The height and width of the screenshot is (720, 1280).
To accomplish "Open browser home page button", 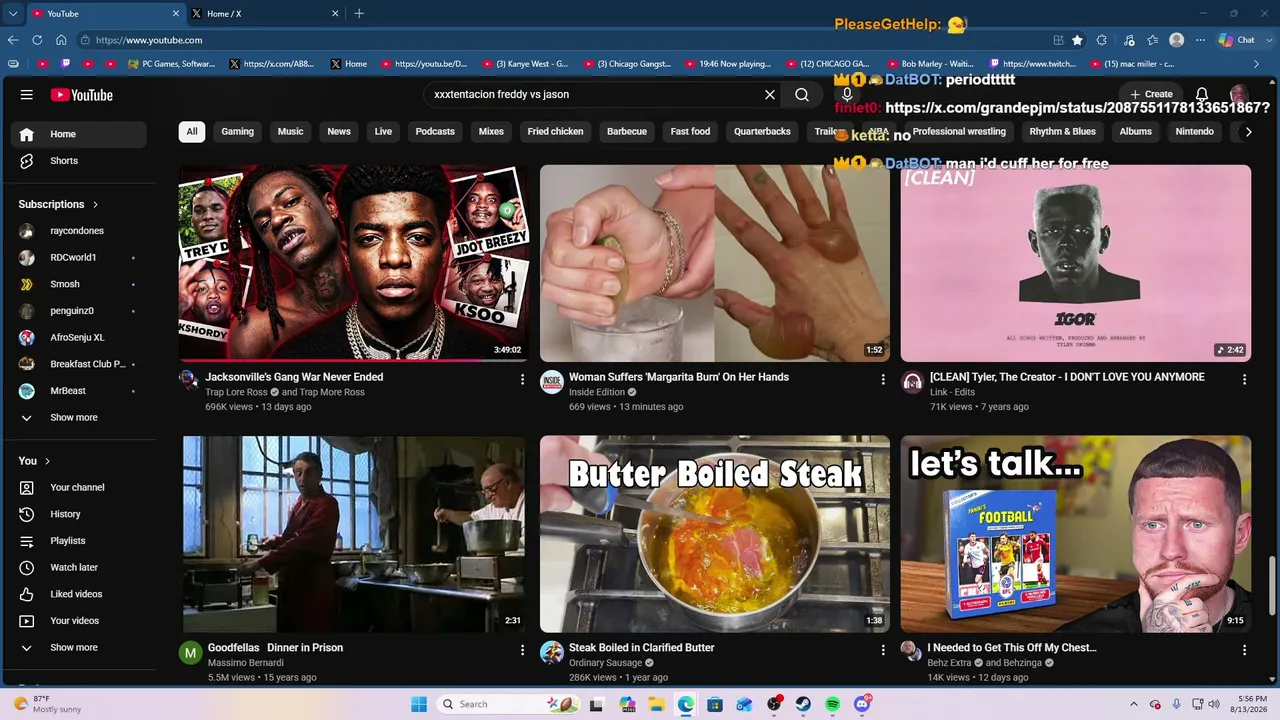I will 61,40.
